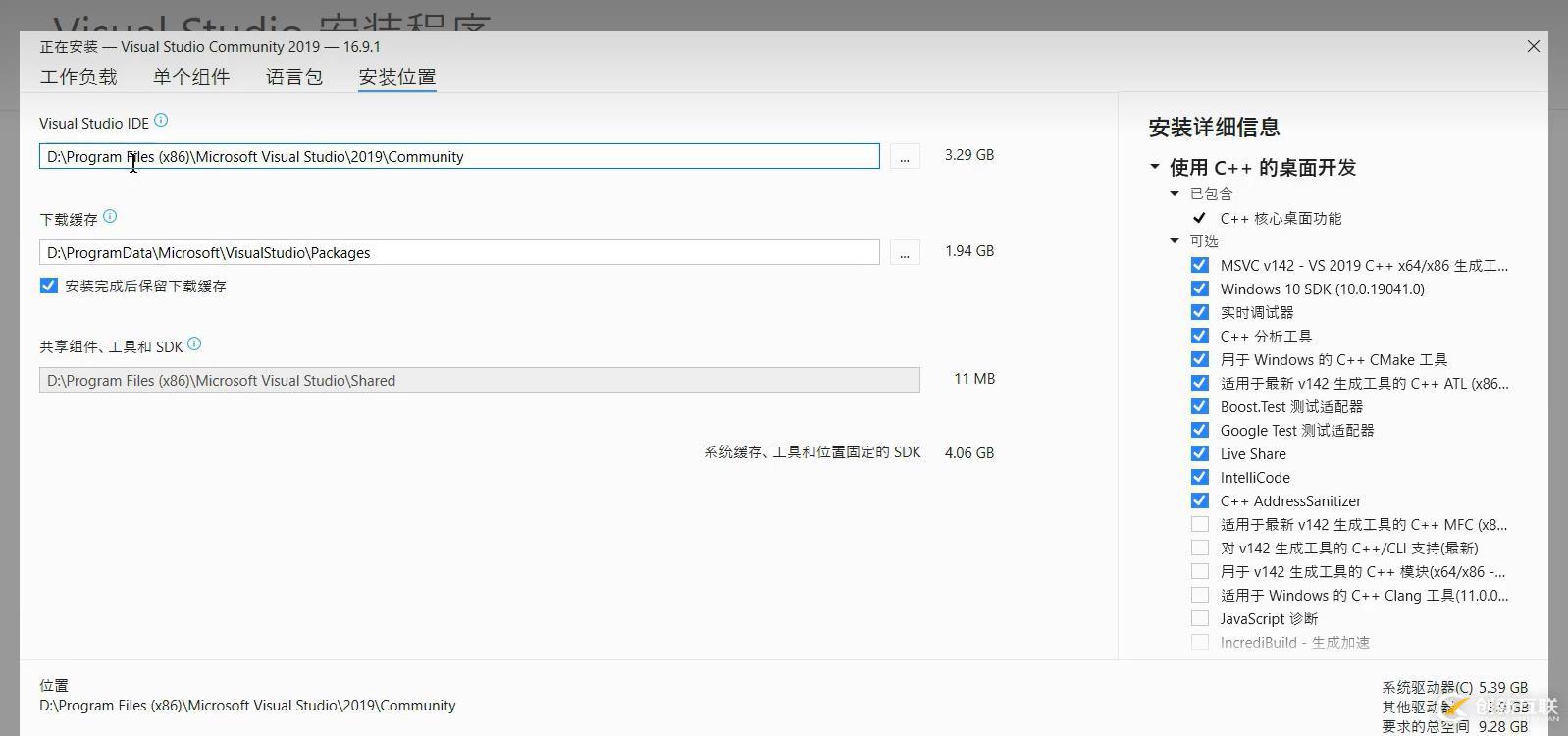Enable C++ Clang 工具 for Windows
Viewport: 1568px width, 736px height.
click(1199, 595)
